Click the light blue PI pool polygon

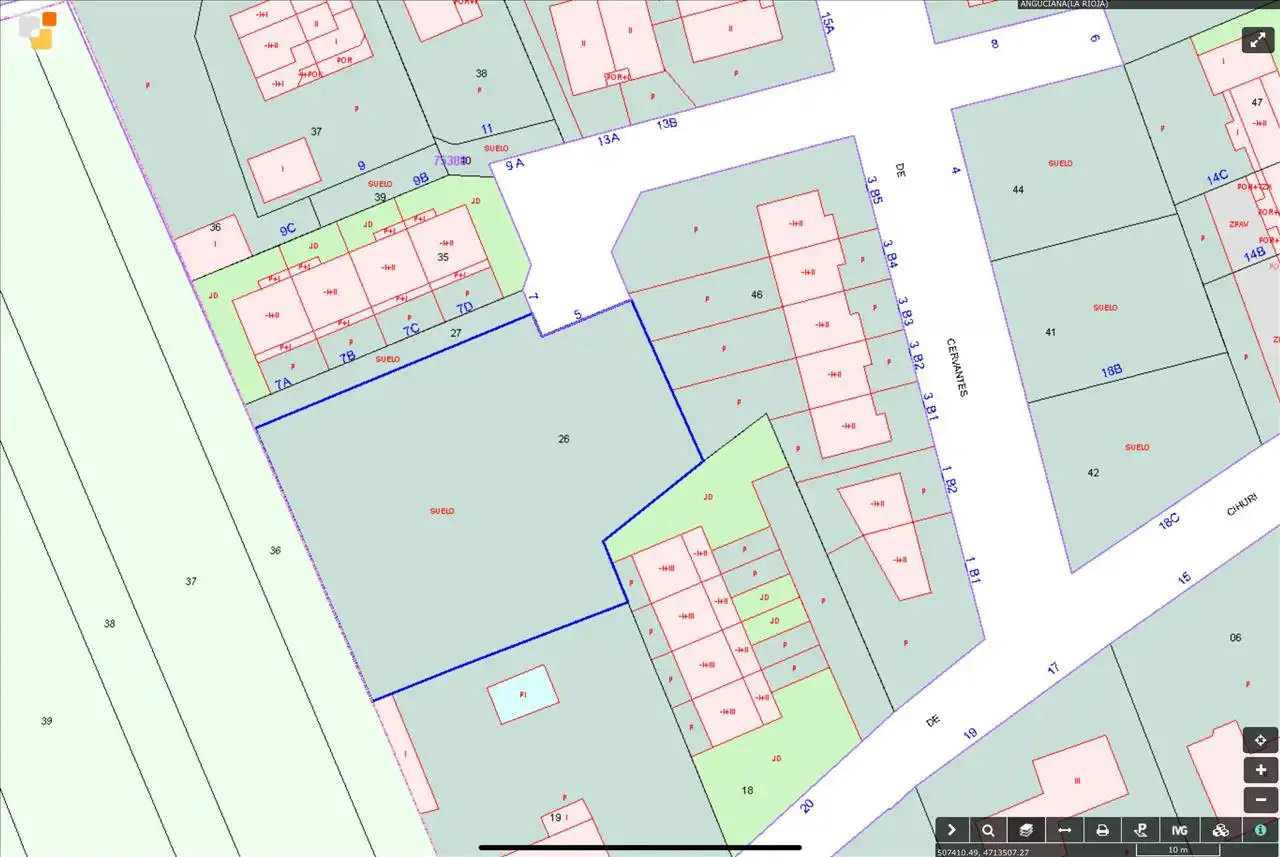pyautogui.click(x=523, y=694)
